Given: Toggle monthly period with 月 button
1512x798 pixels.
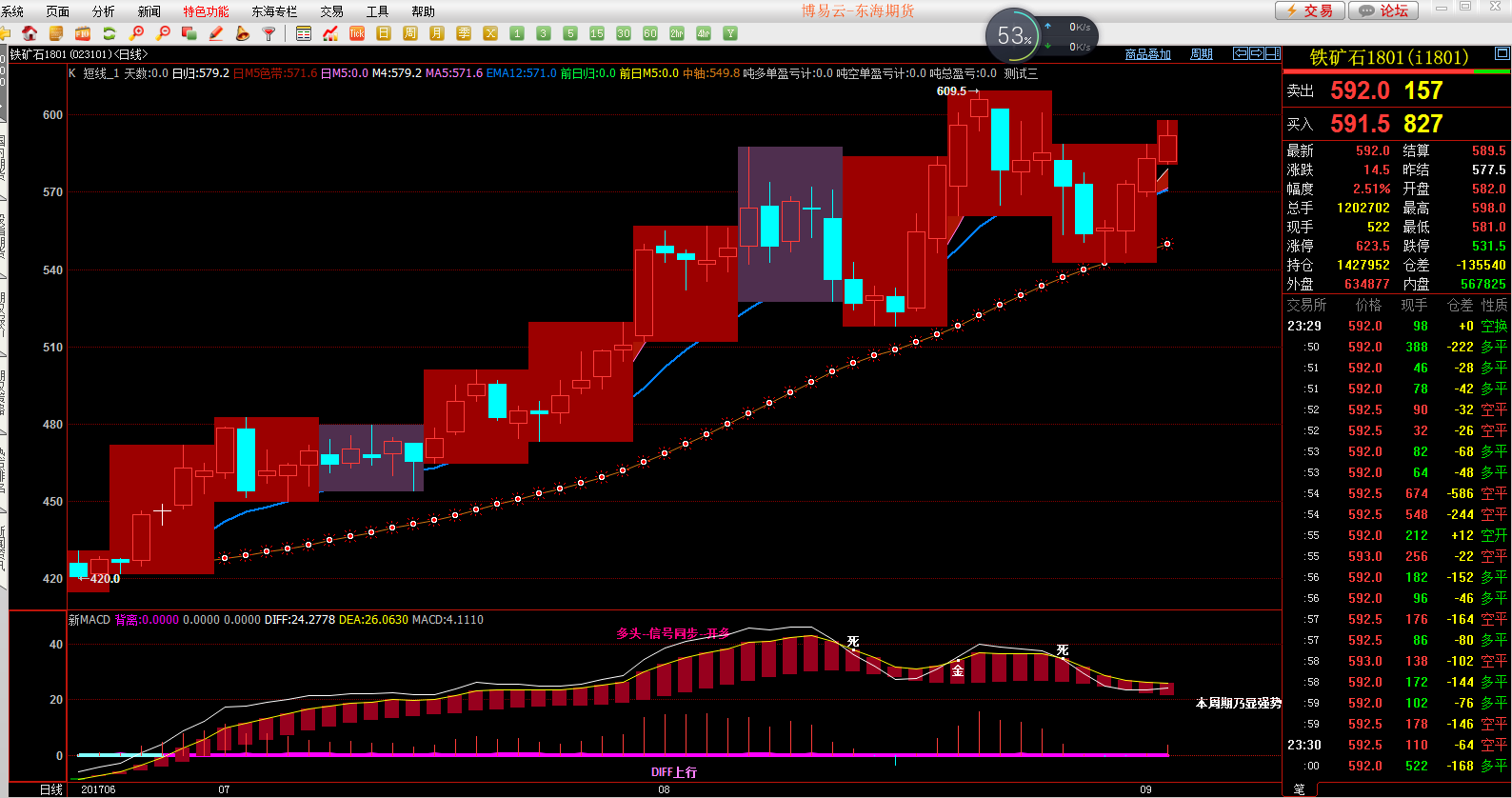Looking at the screenshot, I should (437, 33).
